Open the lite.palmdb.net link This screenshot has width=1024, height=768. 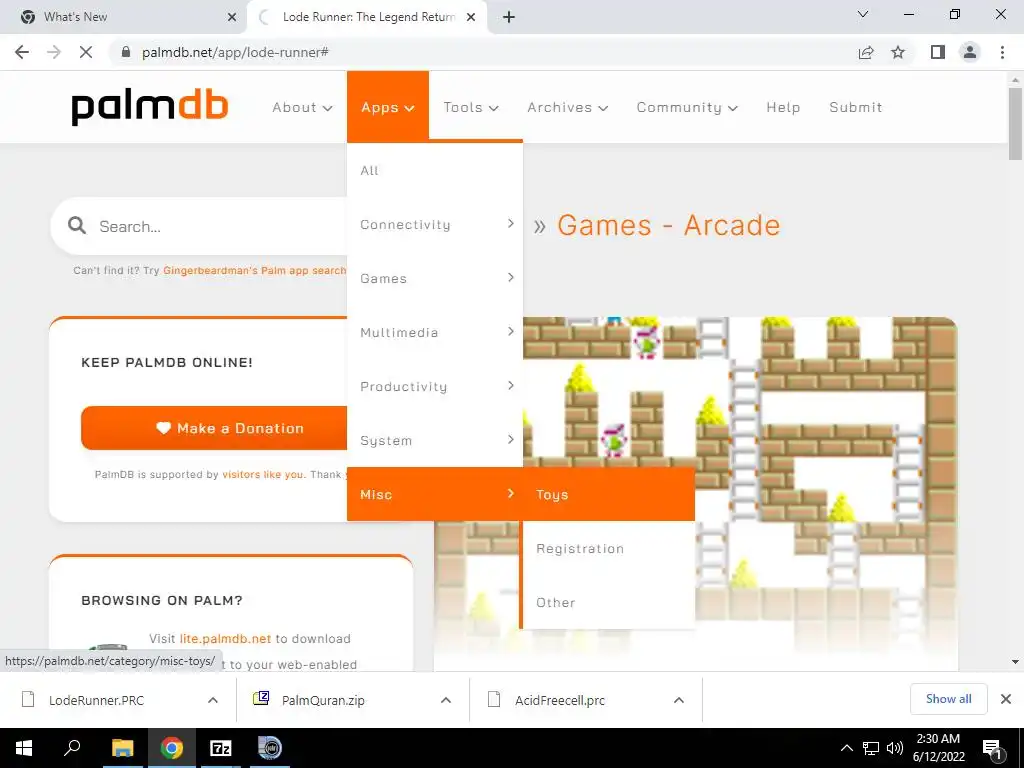[x=225, y=639]
